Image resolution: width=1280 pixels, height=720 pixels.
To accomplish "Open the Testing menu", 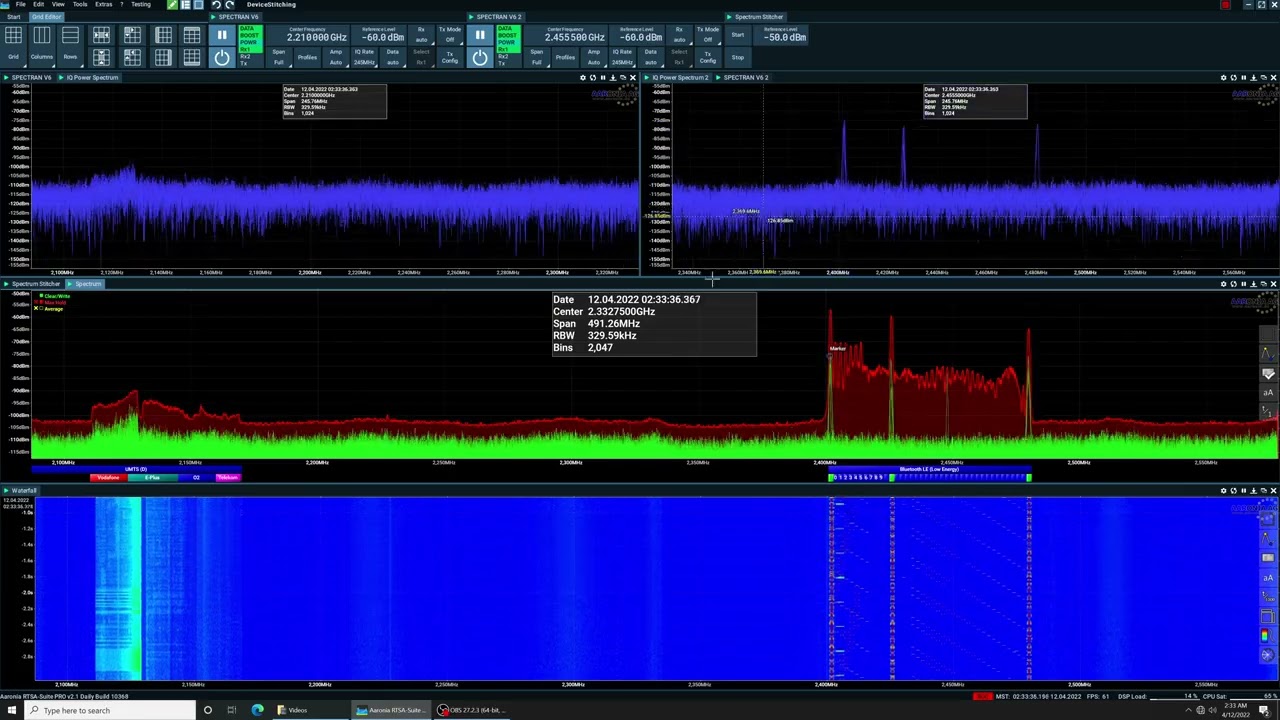I will 141,4.
